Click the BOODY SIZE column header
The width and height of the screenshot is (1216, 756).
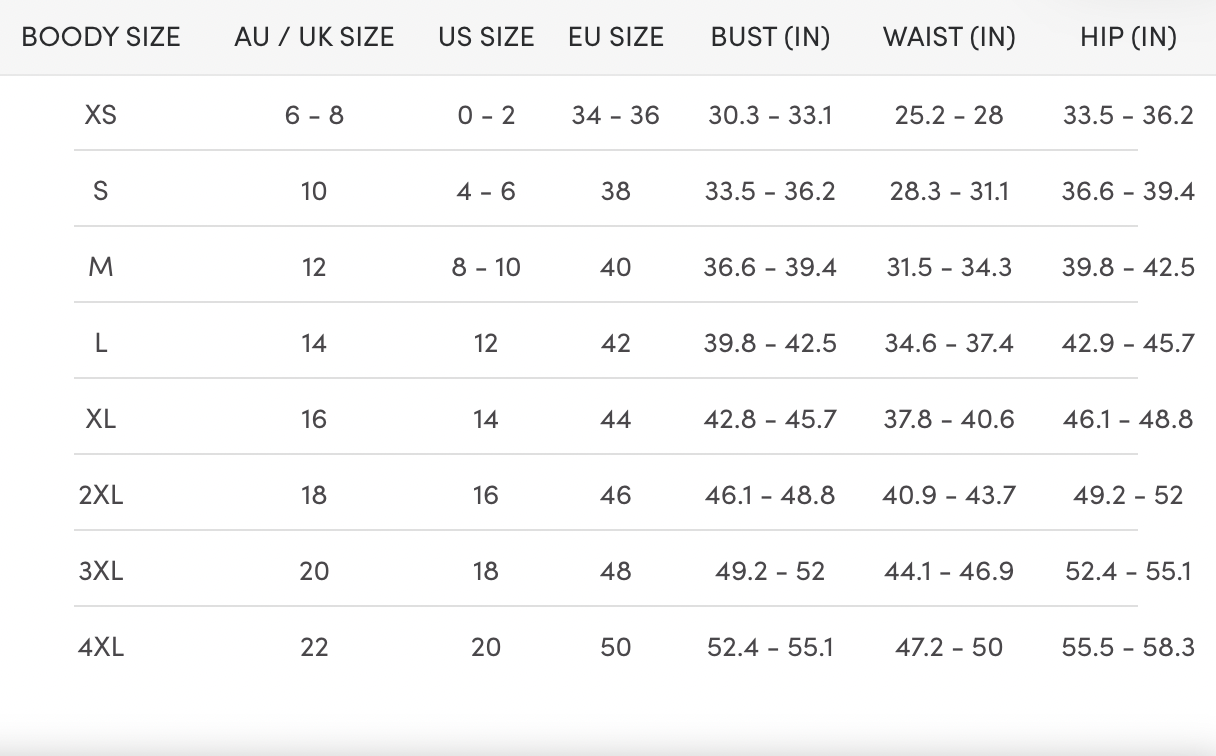click(101, 38)
